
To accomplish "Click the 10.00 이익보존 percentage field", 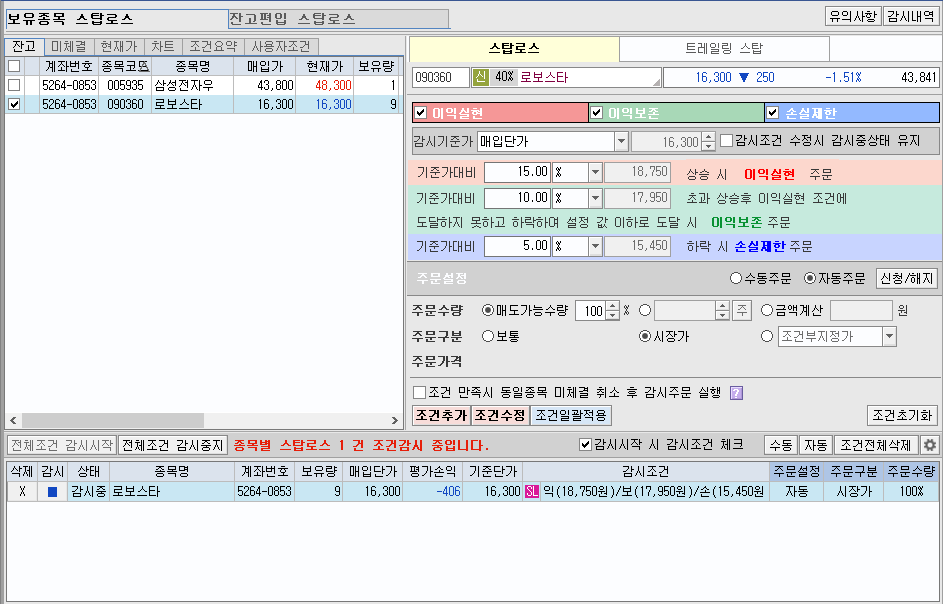I will [517, 198].
